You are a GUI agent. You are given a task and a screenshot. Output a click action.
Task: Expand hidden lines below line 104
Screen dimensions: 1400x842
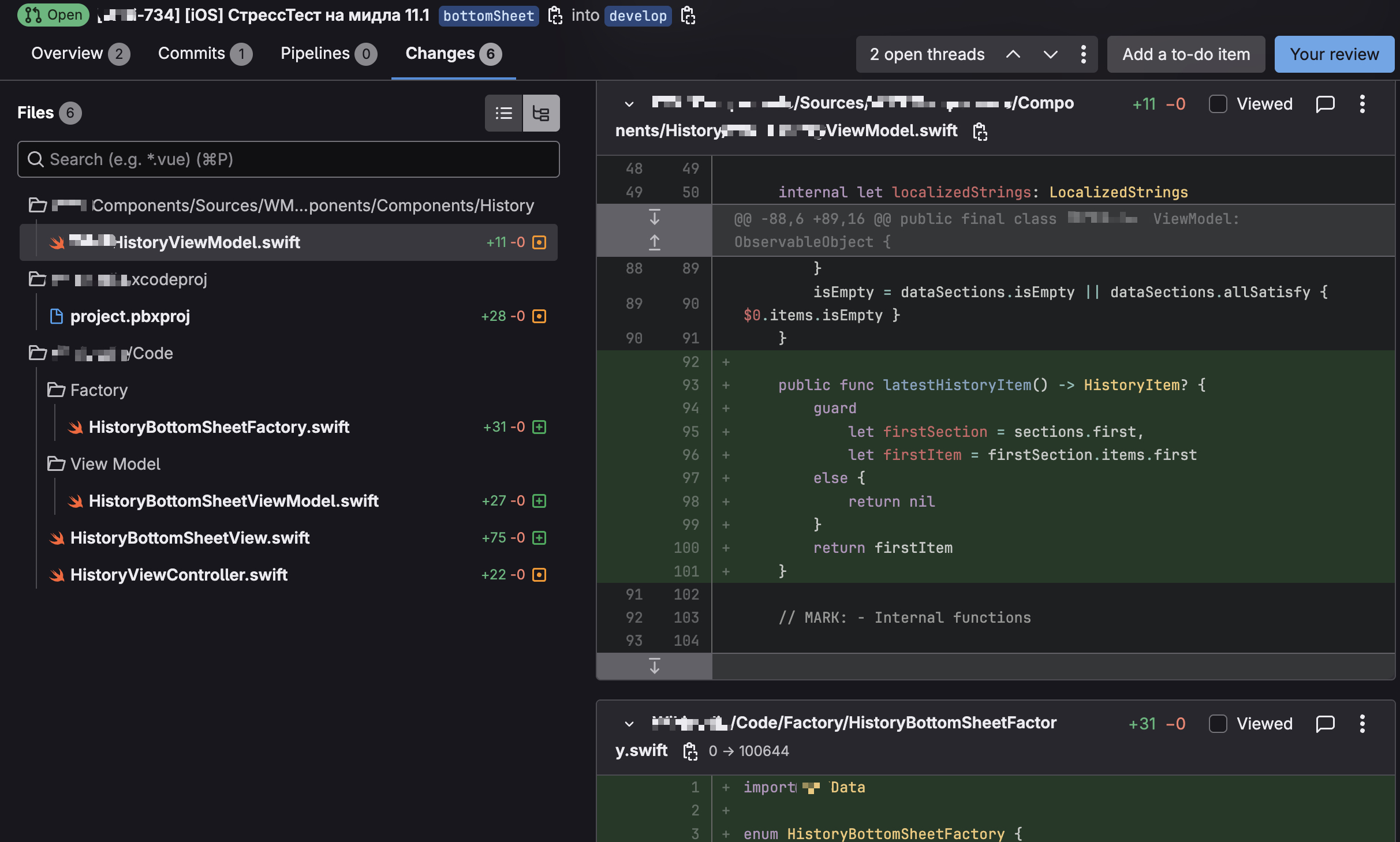654,666
